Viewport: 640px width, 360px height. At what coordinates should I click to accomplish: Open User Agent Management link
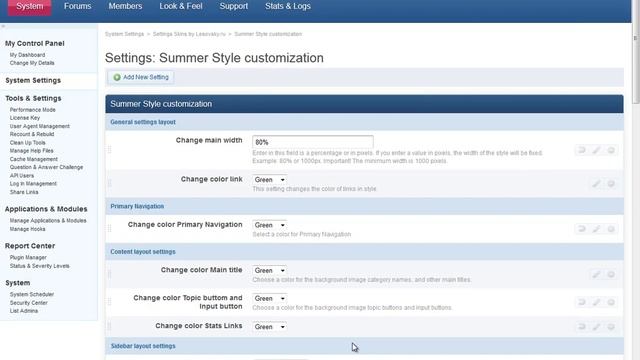pos(40,126)
